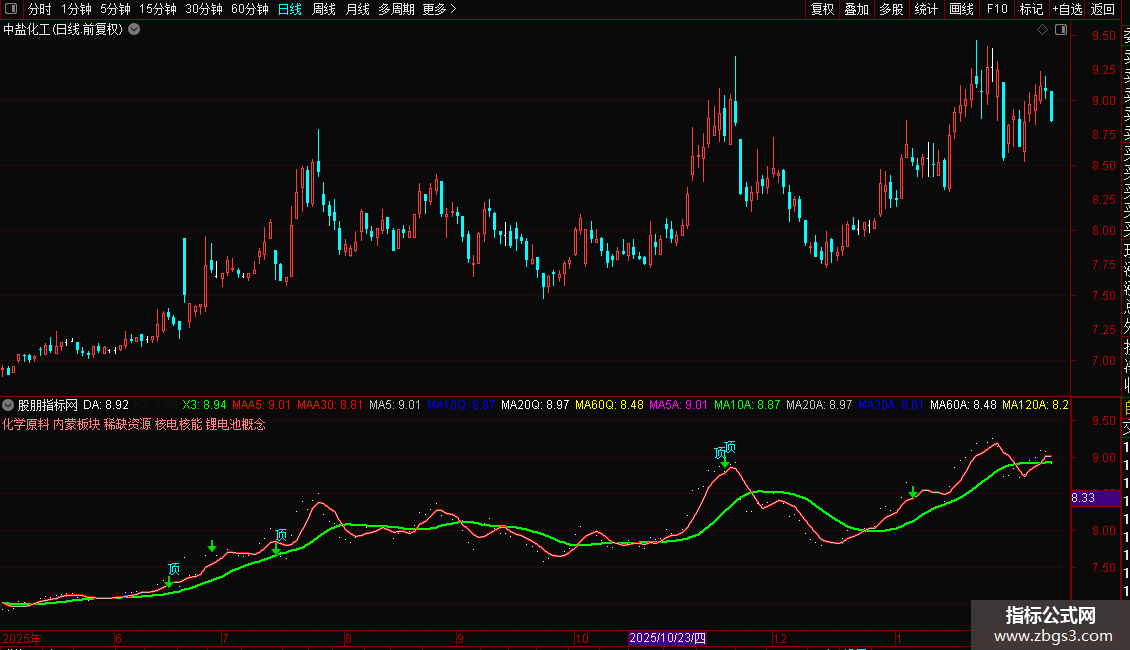The image size is (1130, 650).
Task: Click the 2025/10/23/四 date marker
Action: point(667,638)
